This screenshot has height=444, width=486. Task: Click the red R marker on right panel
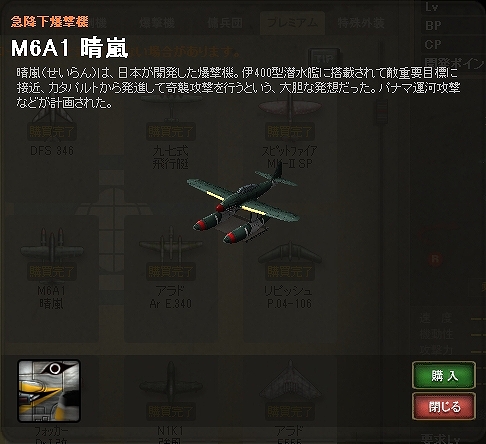[x=435, y=259]
